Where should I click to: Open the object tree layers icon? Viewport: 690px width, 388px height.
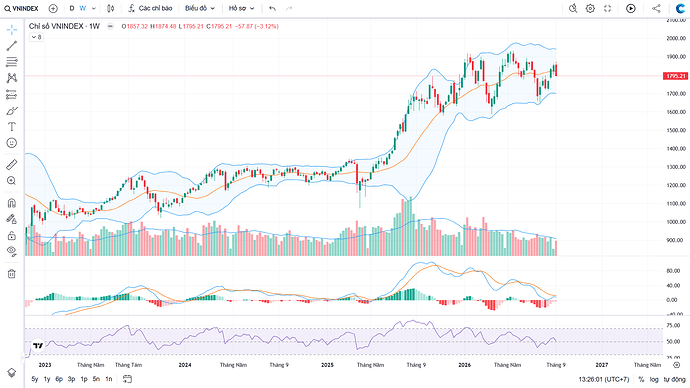[12, 373]
